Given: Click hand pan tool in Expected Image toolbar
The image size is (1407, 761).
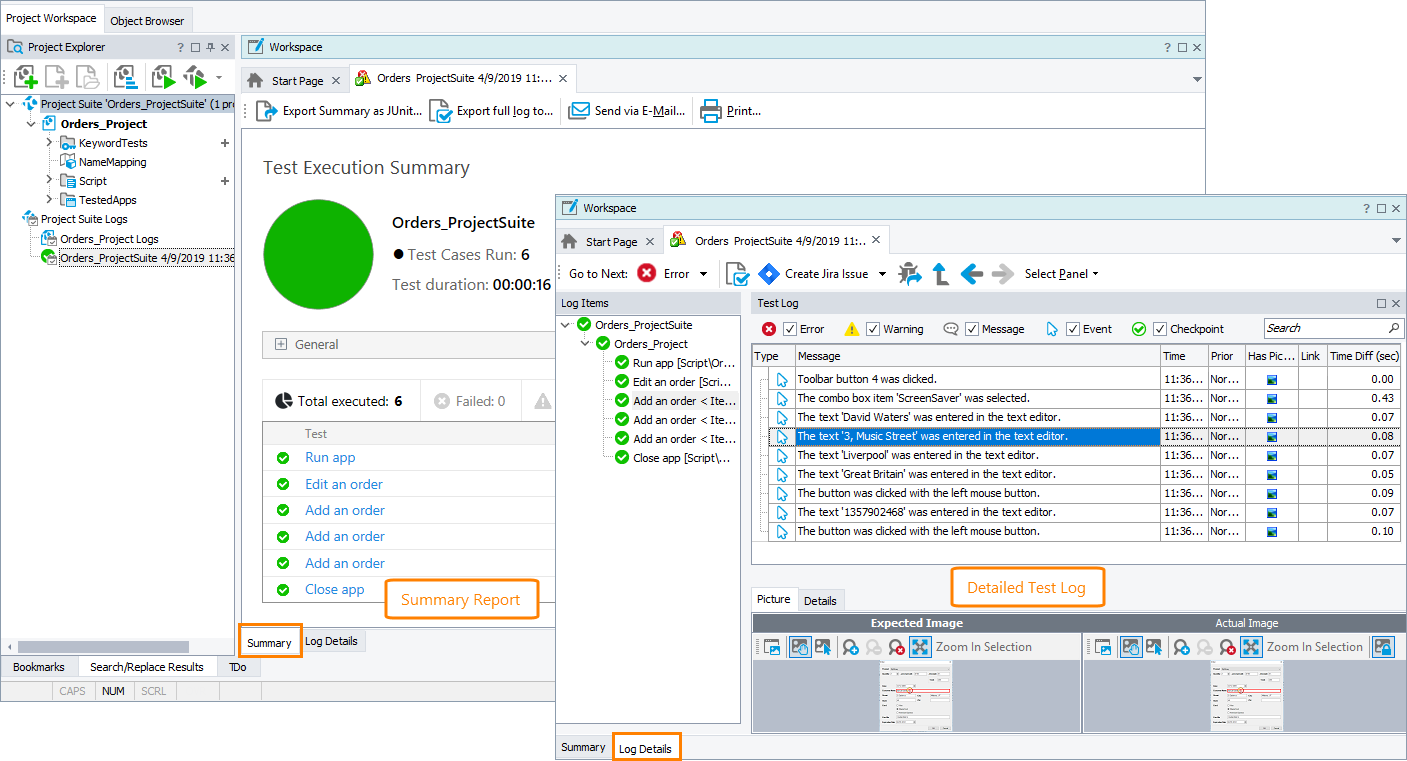Looking at the screenshot, I should pyautogui.click(x=800, y=647).
